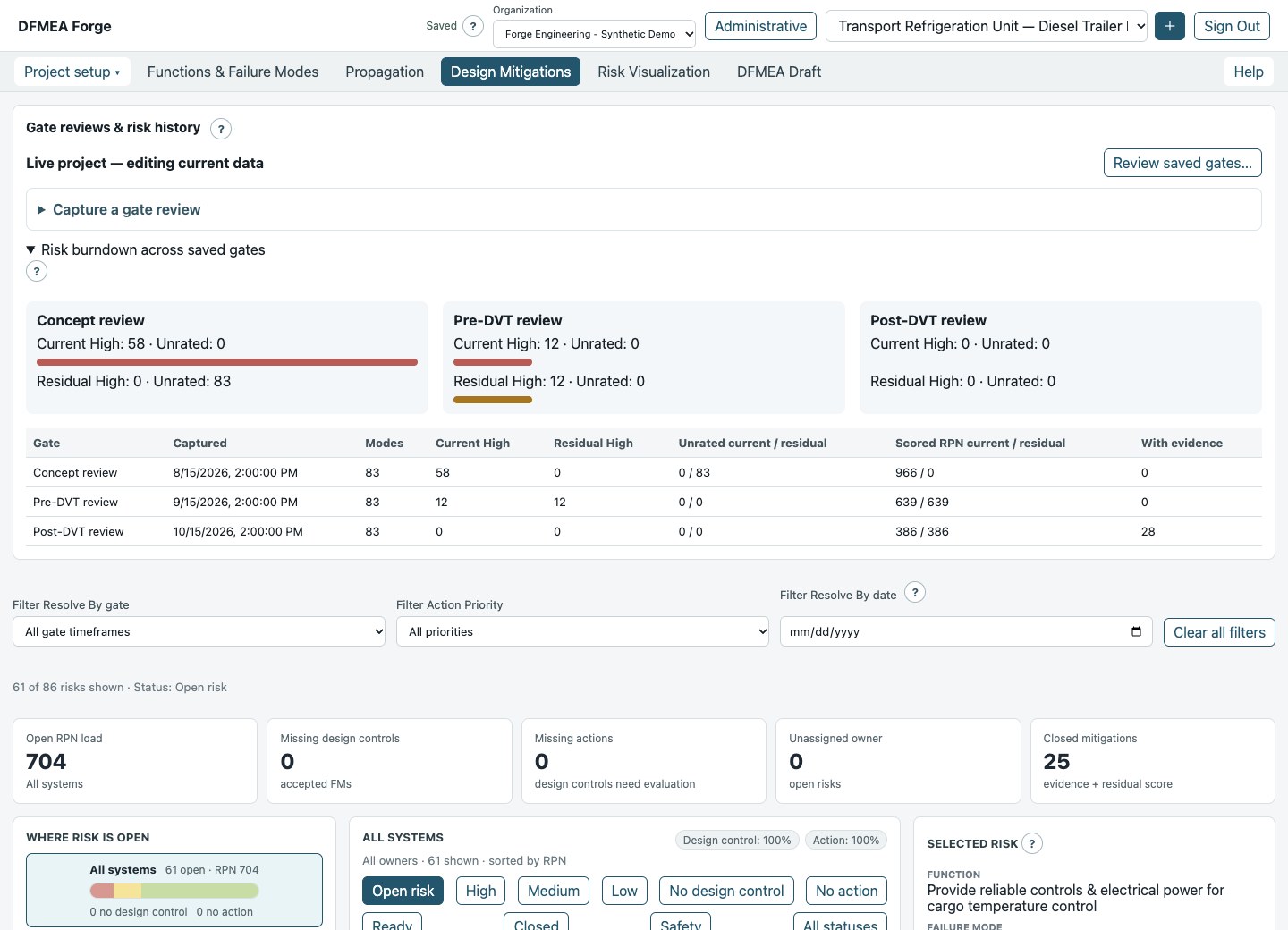Toggle the High filter chip
Image resolution: width=1288 pixels, height=930 pixels.
coord(480,891)
